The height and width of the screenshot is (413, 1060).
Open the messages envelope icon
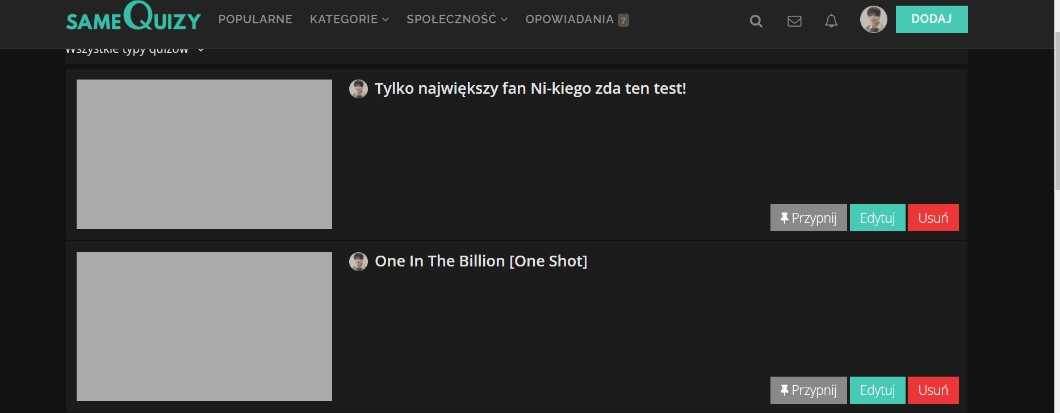[x=794, y=20]
